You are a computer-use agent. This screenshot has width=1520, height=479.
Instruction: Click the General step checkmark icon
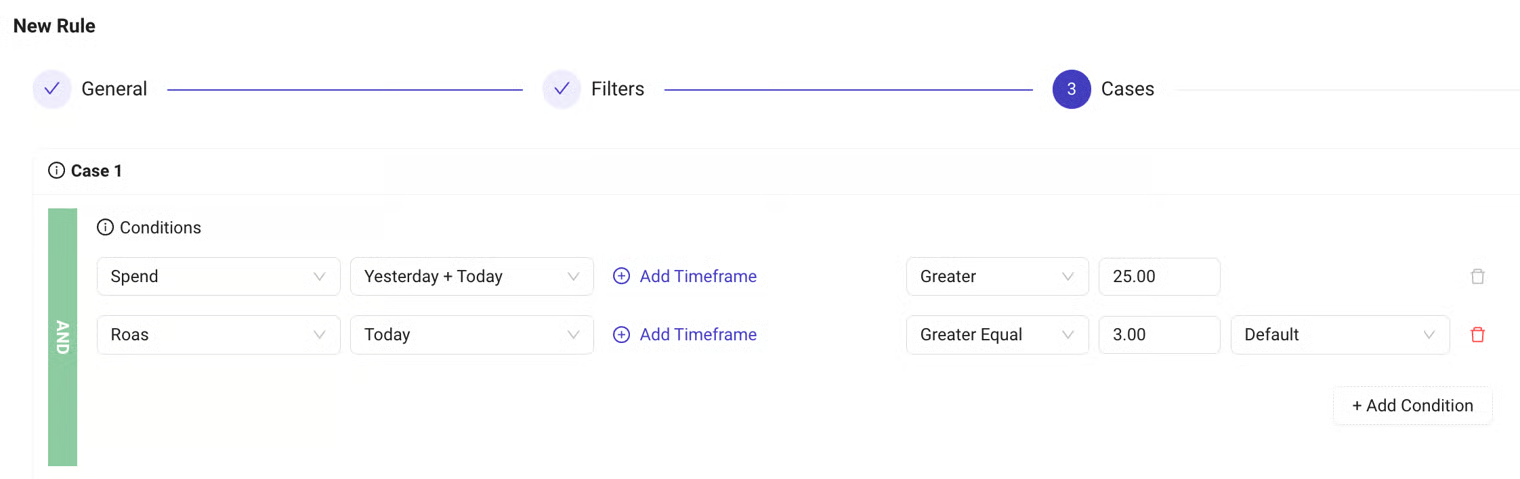(x=52, y=89)
